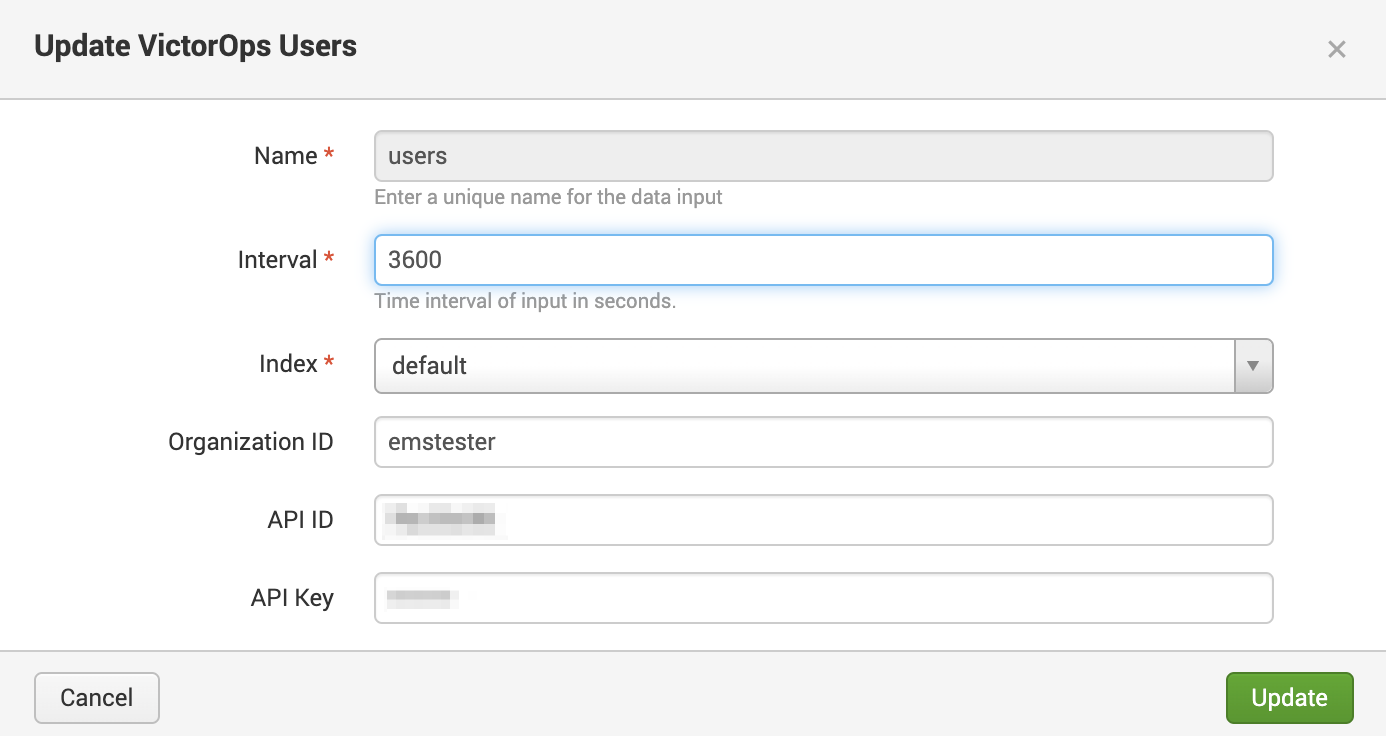Click hint 'Enter a unique name for the data input'

point(548,197)
